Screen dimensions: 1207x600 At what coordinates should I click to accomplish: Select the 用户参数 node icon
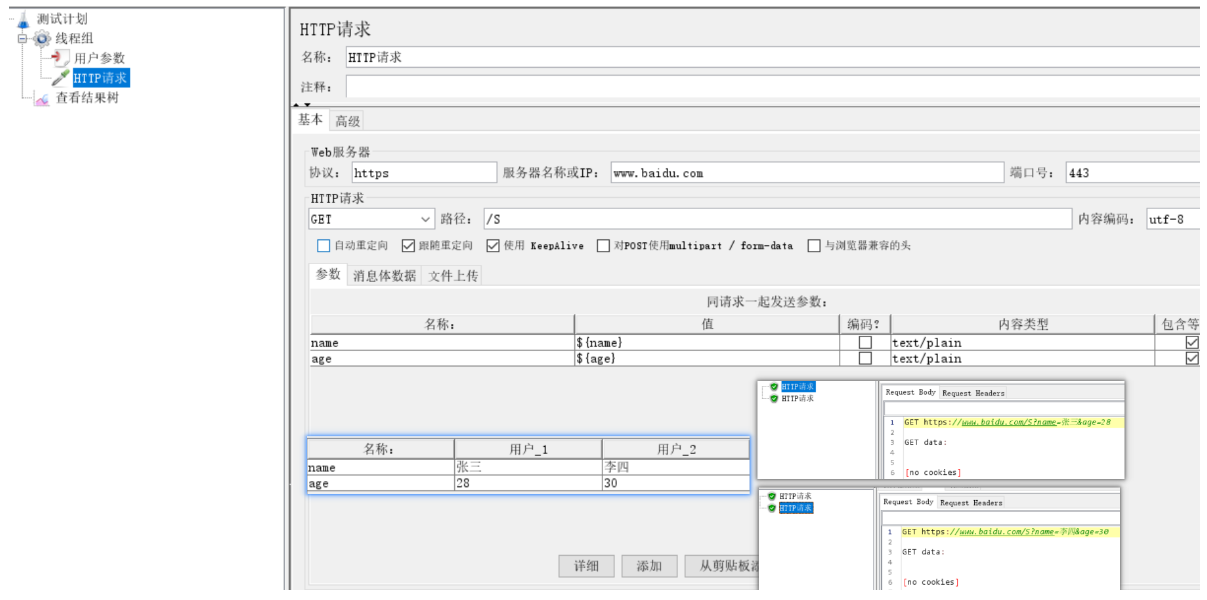pos(61,58)
